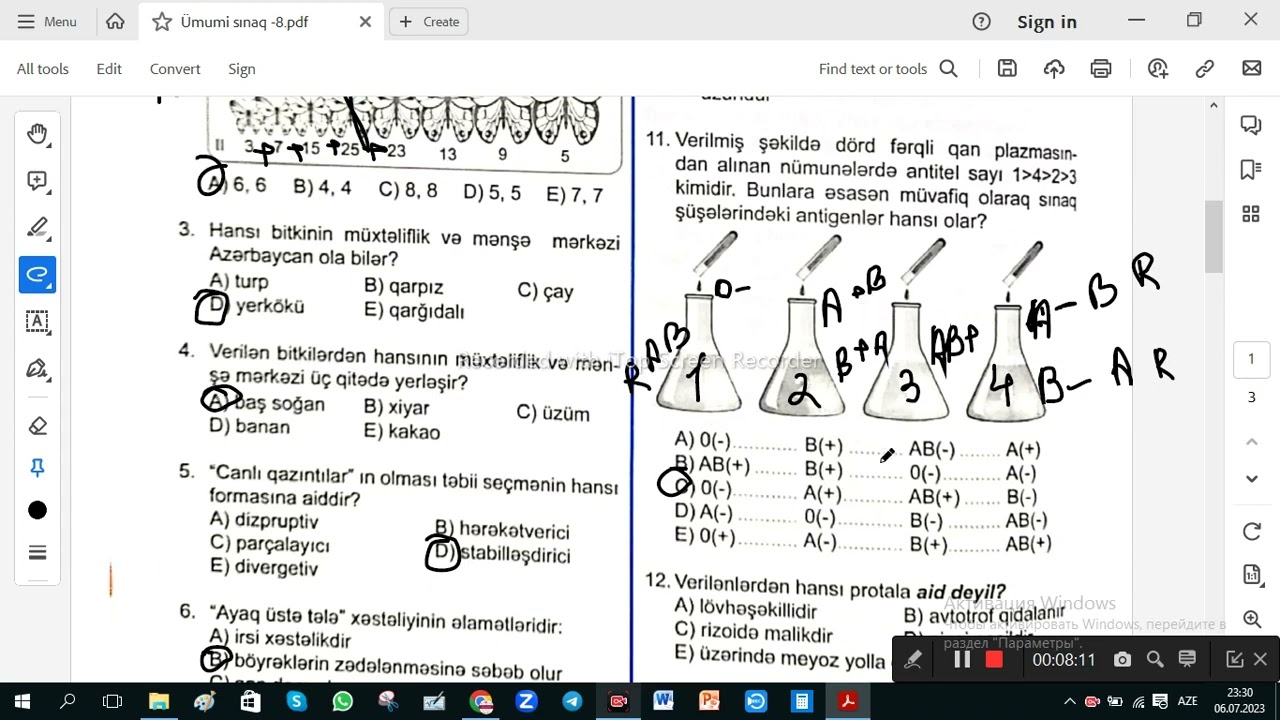This screenshot has height=720, width=1280.
Task: Click answer text 'D) stabilləşdirici'
Action: pyautogui.click(x=503, y=554)
